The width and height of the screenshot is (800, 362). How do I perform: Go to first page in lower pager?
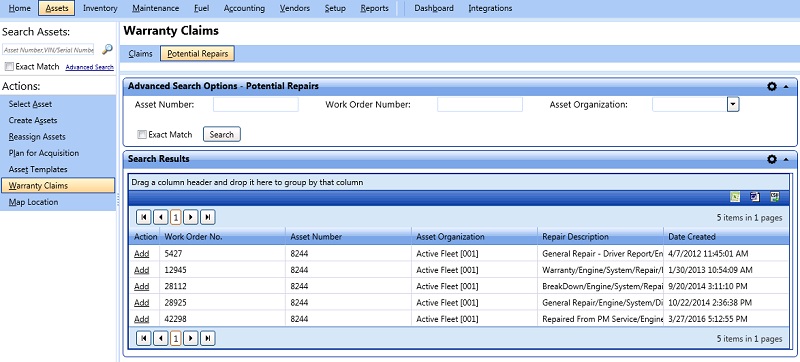point(143,339)
